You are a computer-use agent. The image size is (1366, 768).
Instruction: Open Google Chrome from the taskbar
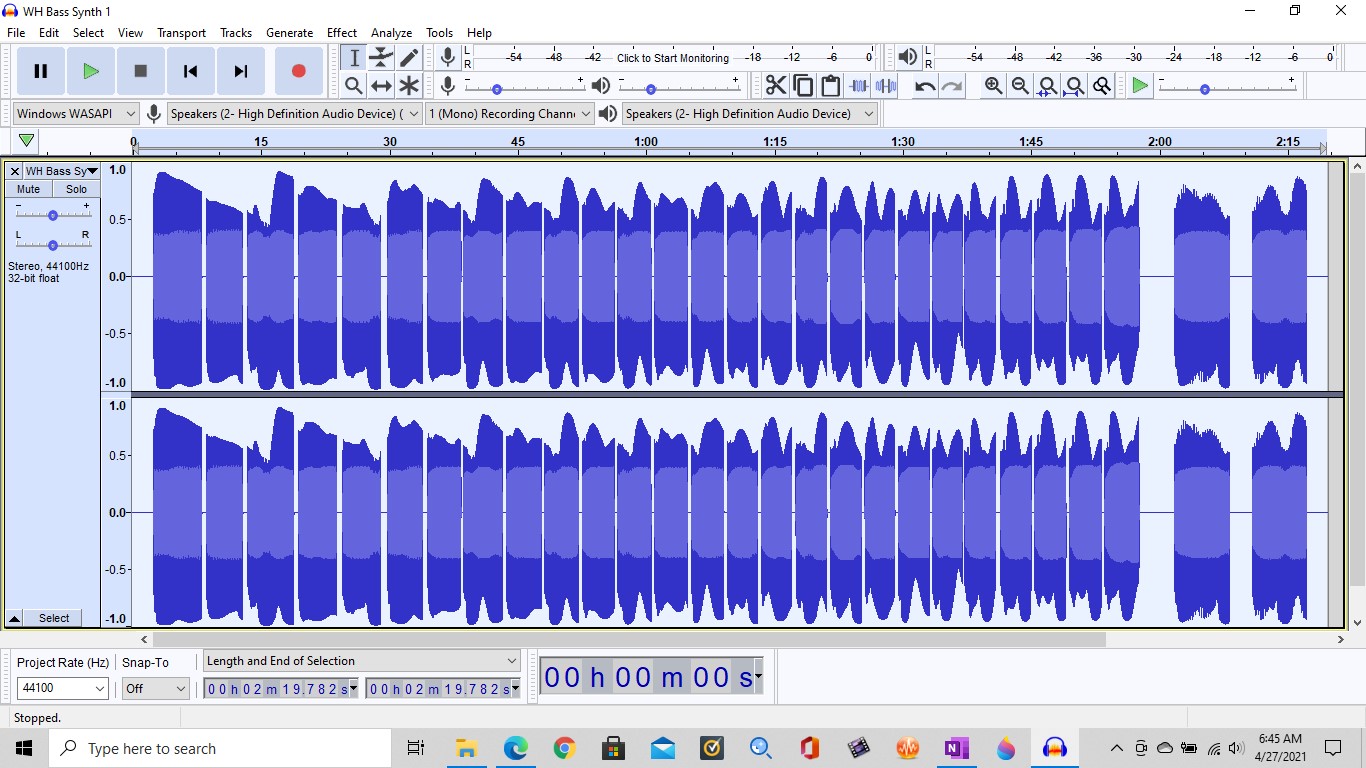coord(564,748)
